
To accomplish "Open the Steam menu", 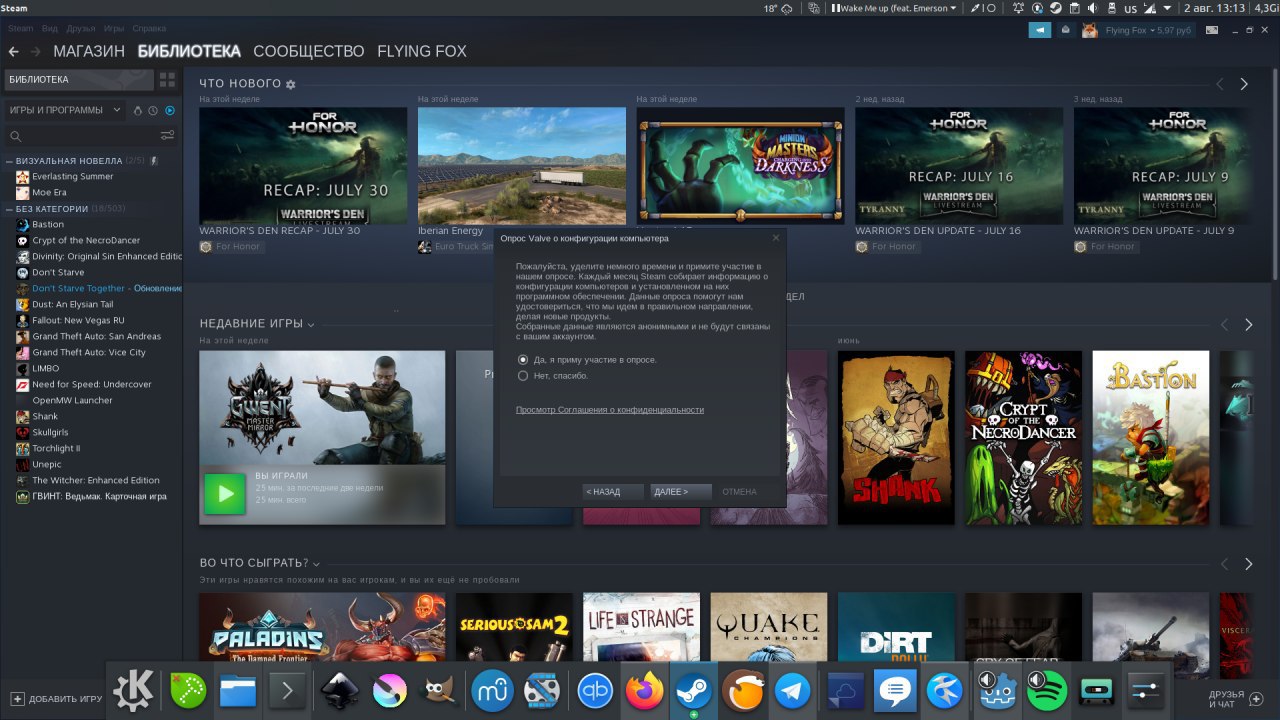I will click(20, 29).
